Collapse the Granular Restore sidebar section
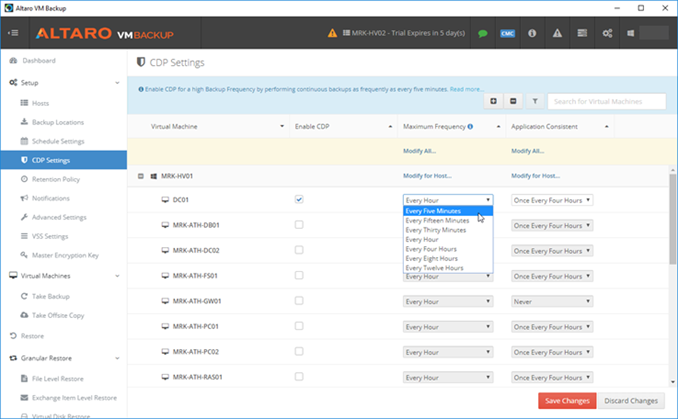 (117, 358)
